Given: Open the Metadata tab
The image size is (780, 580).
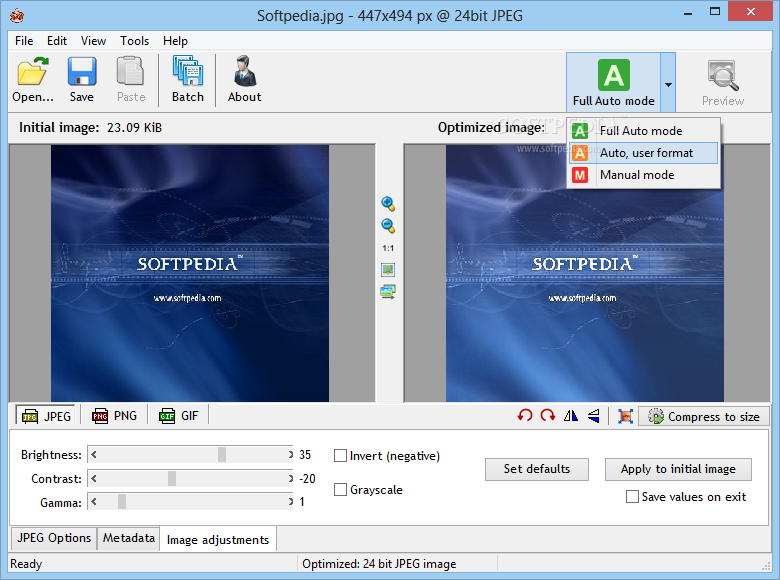Looking at the screenshot, I should [x=128, y=538].
